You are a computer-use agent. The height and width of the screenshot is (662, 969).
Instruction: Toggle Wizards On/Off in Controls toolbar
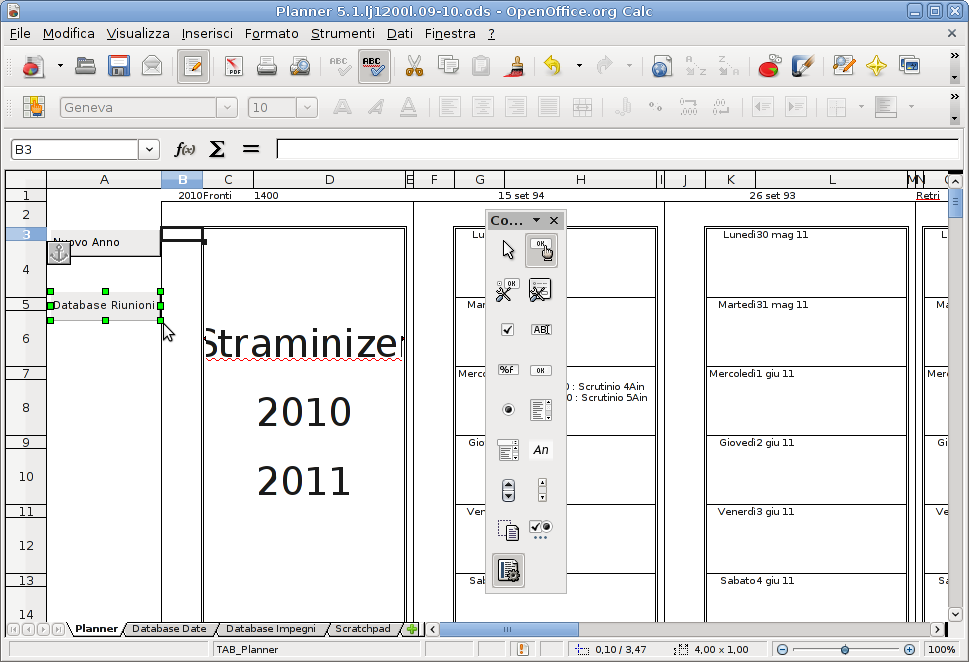(x=508, y=570)
